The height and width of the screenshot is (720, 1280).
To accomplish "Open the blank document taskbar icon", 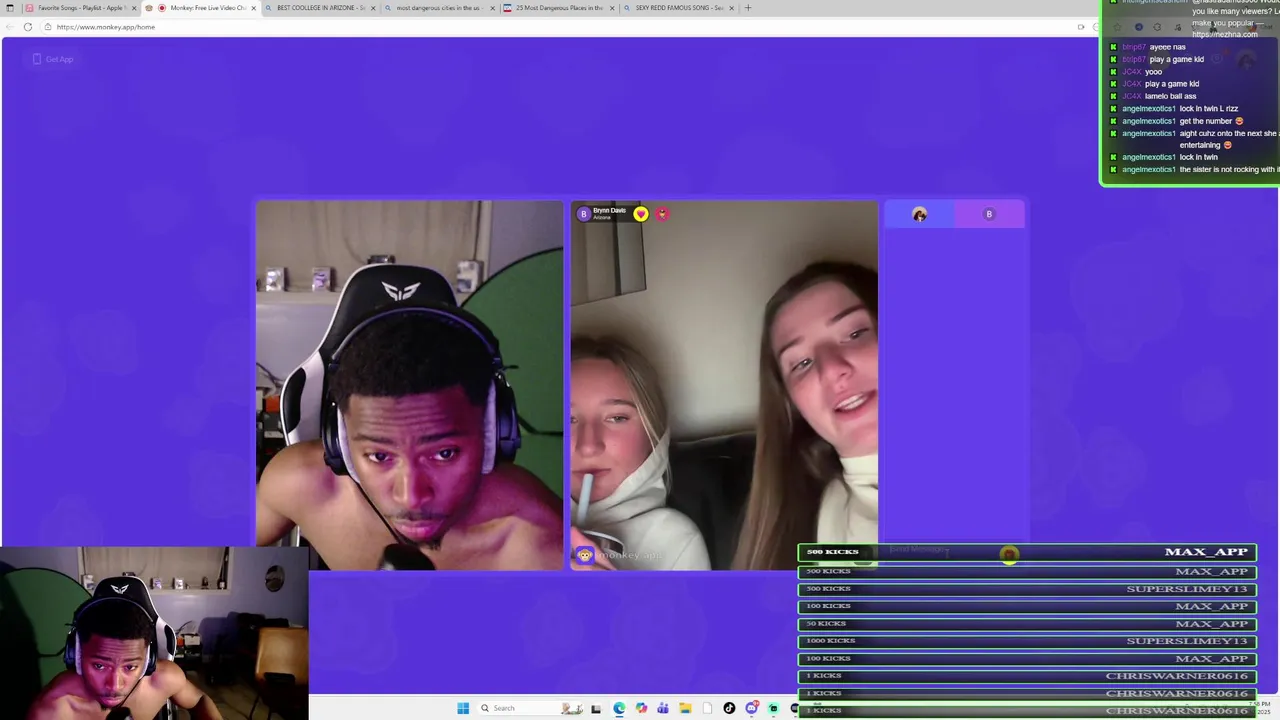I will tap(707, 708).
